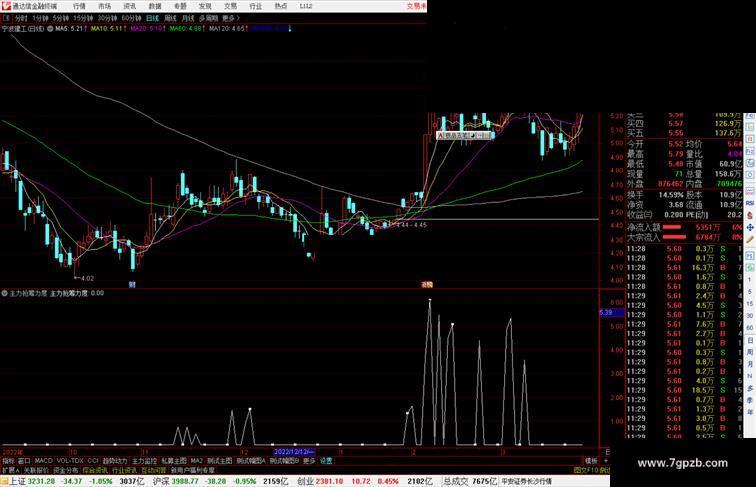Click the 大宗流入 inflow bar
Image resolution: width=756 pixels, height=487 pixels.
tap(674, 237)
